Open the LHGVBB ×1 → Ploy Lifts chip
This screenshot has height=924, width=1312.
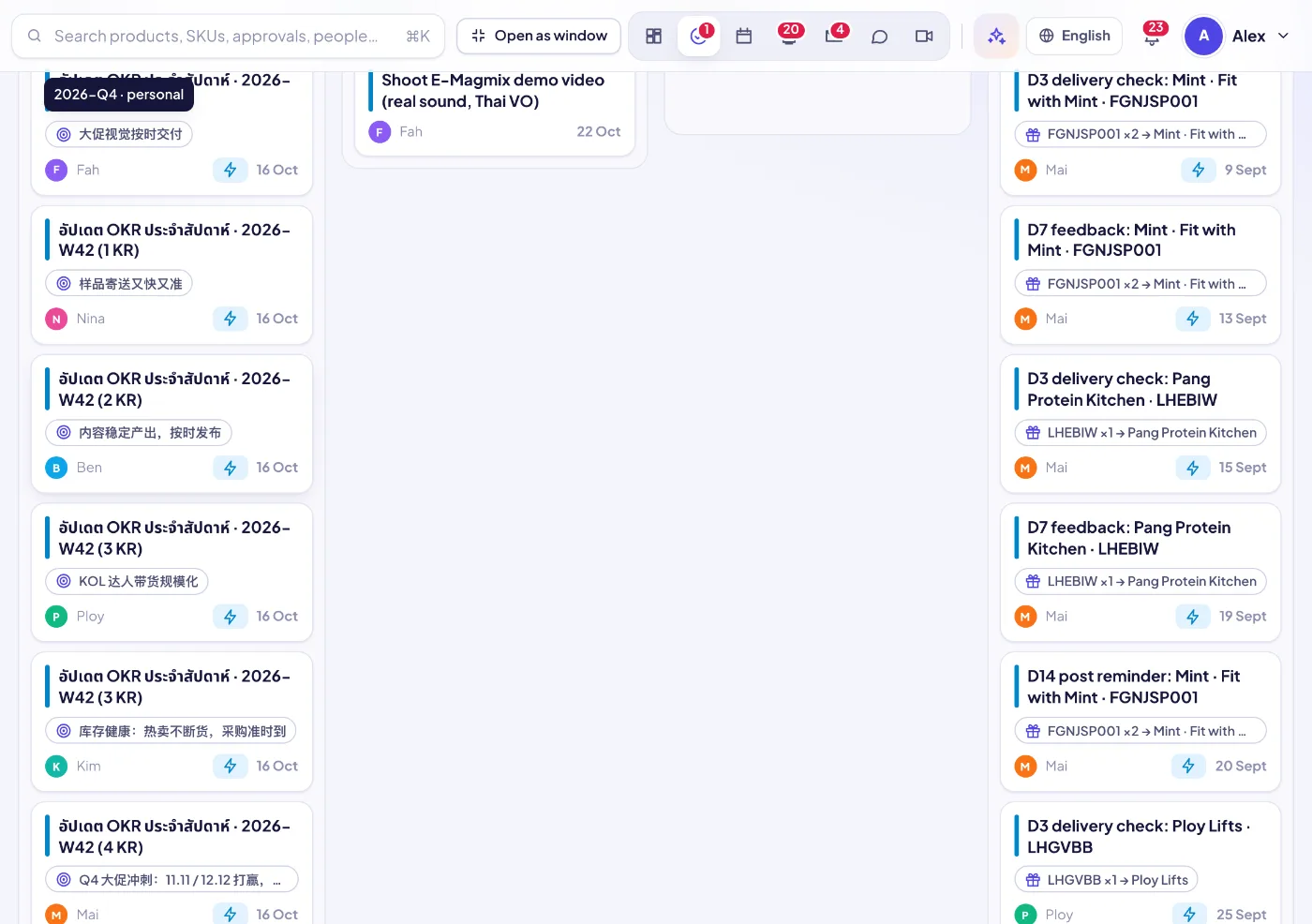pyautogui.click(x=1106, y=880)
